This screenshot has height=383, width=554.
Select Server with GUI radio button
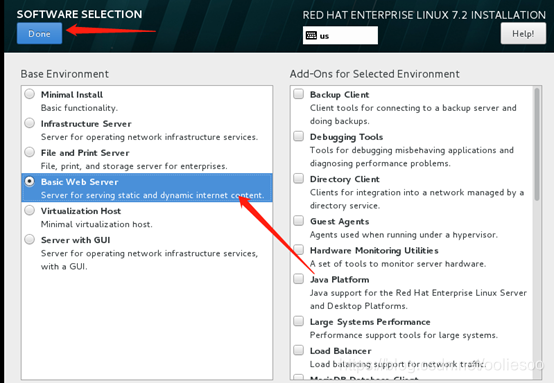30,240
